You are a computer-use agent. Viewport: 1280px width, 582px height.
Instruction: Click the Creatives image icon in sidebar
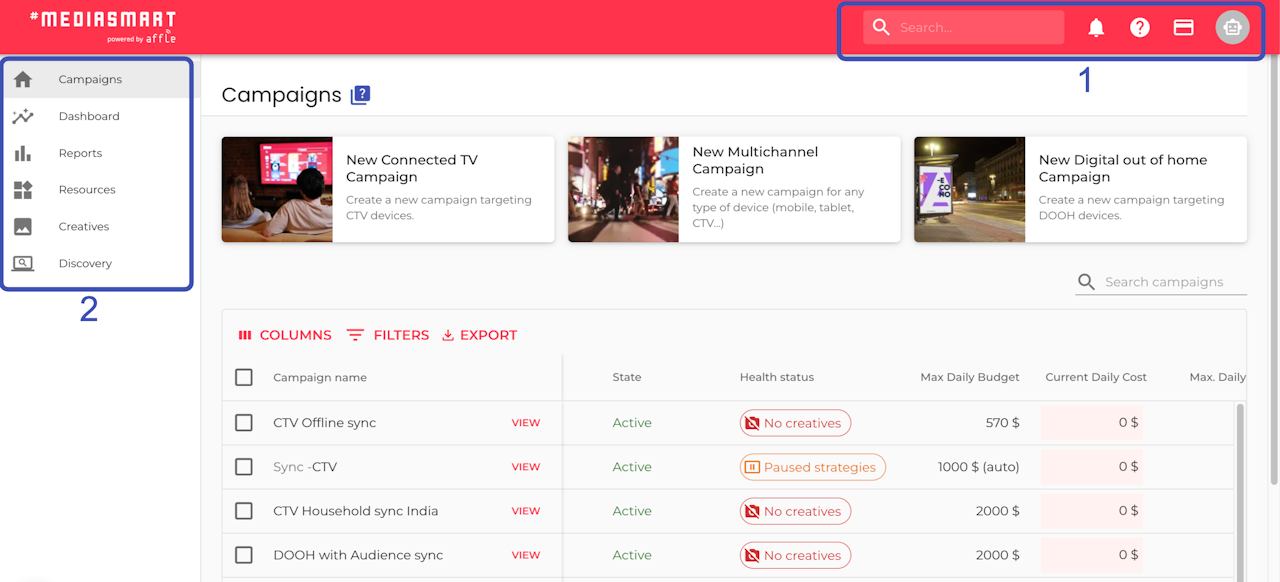click(x=22, y=226)
